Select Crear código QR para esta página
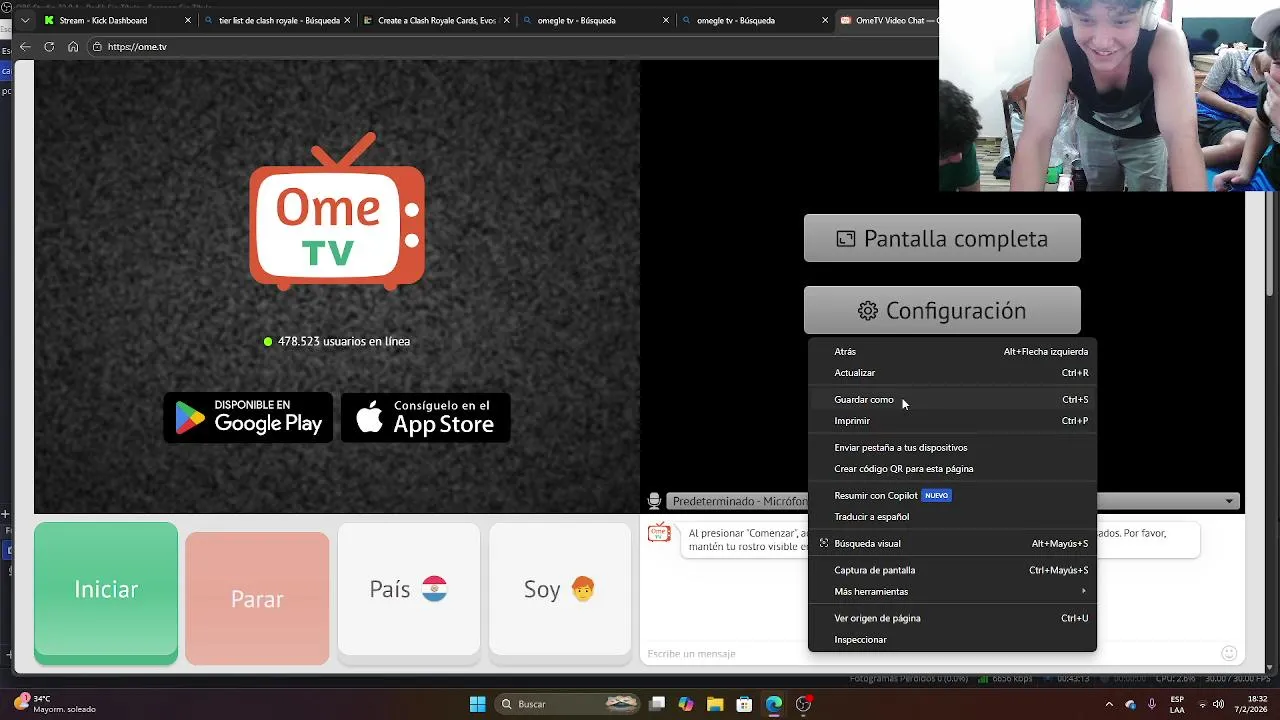The width and height of the screenshot is (1280, 720). (x=952, y=469)
